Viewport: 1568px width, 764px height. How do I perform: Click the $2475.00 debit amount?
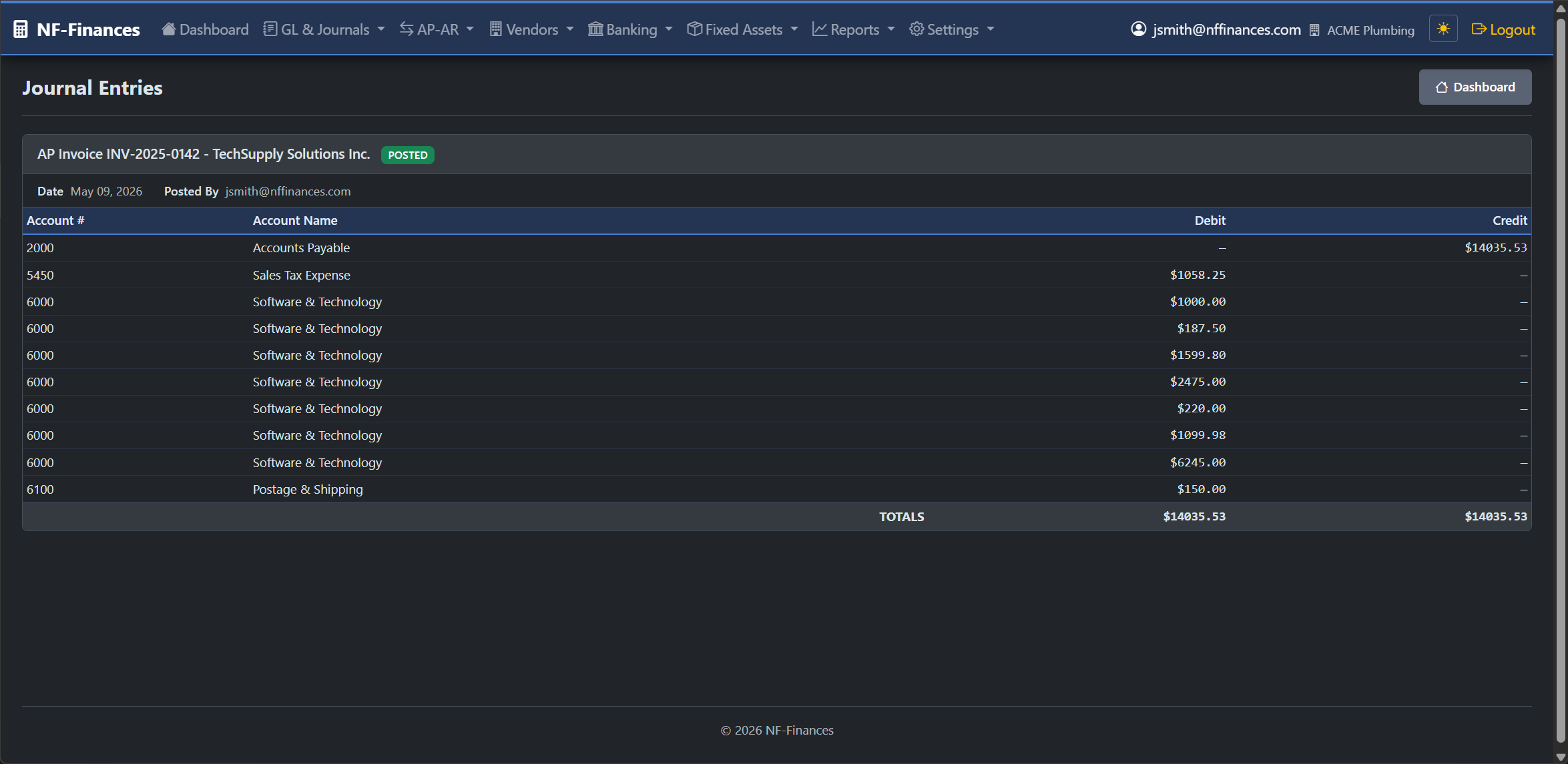point(1198,382)
